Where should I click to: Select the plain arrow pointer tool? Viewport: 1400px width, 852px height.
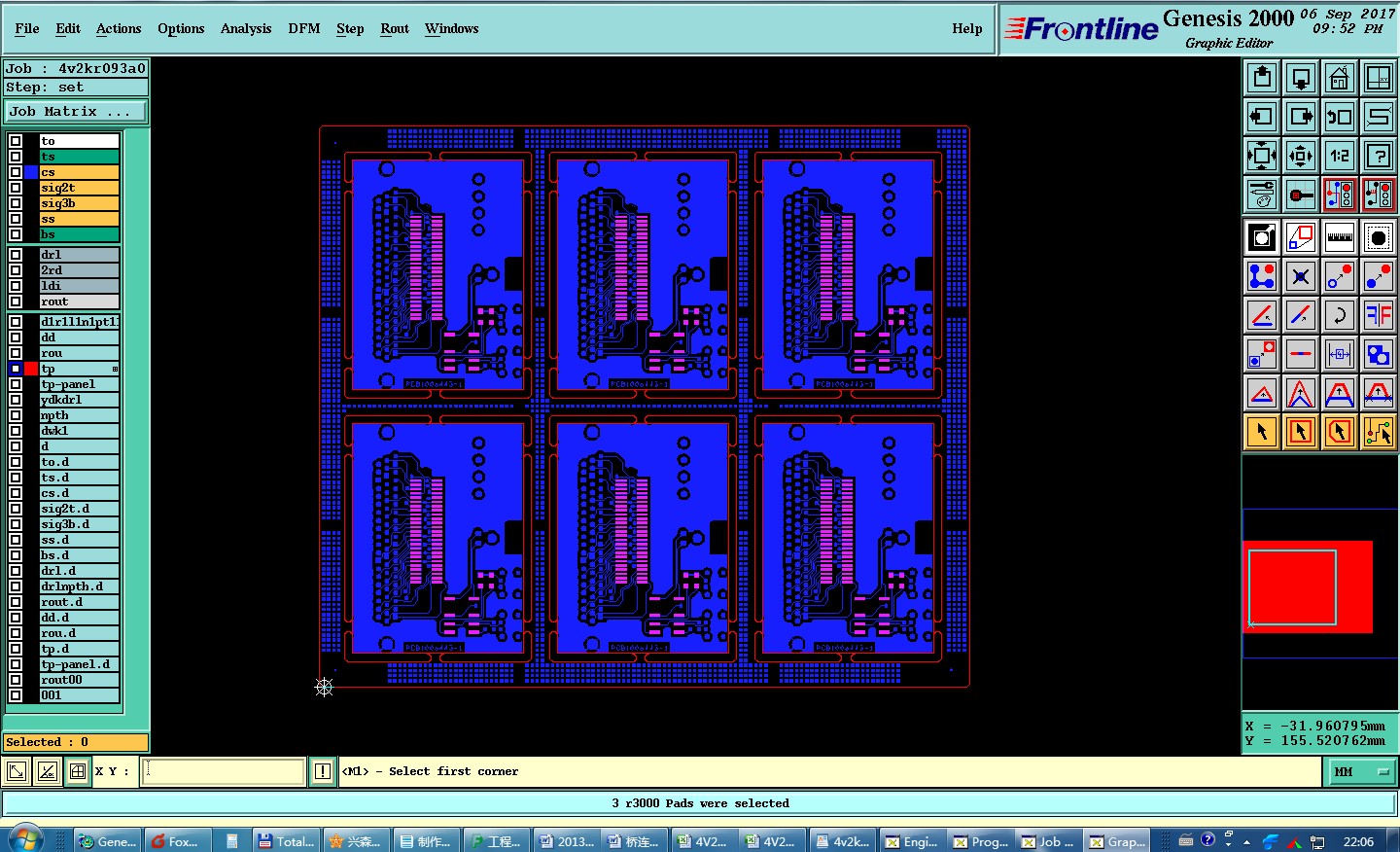pos(1261,432)
